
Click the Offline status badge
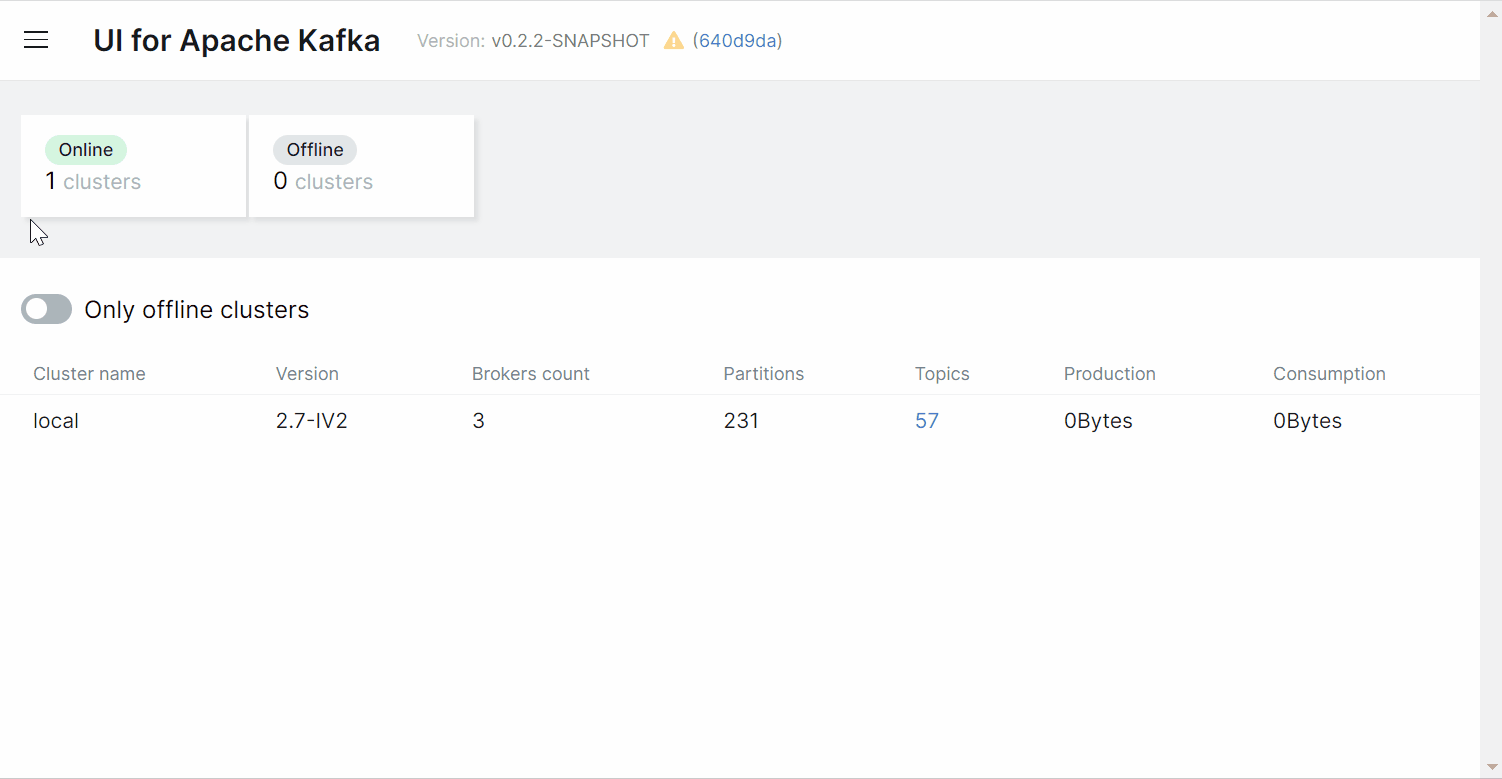click(314, 149)
